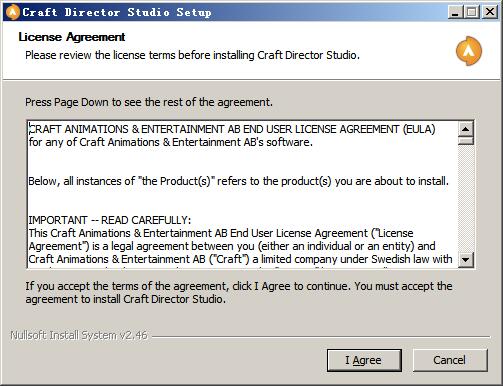This screenshot has height=386, width=503.
Task: Click the Craft Director Studio Setup title text
Action: [117, 12]
